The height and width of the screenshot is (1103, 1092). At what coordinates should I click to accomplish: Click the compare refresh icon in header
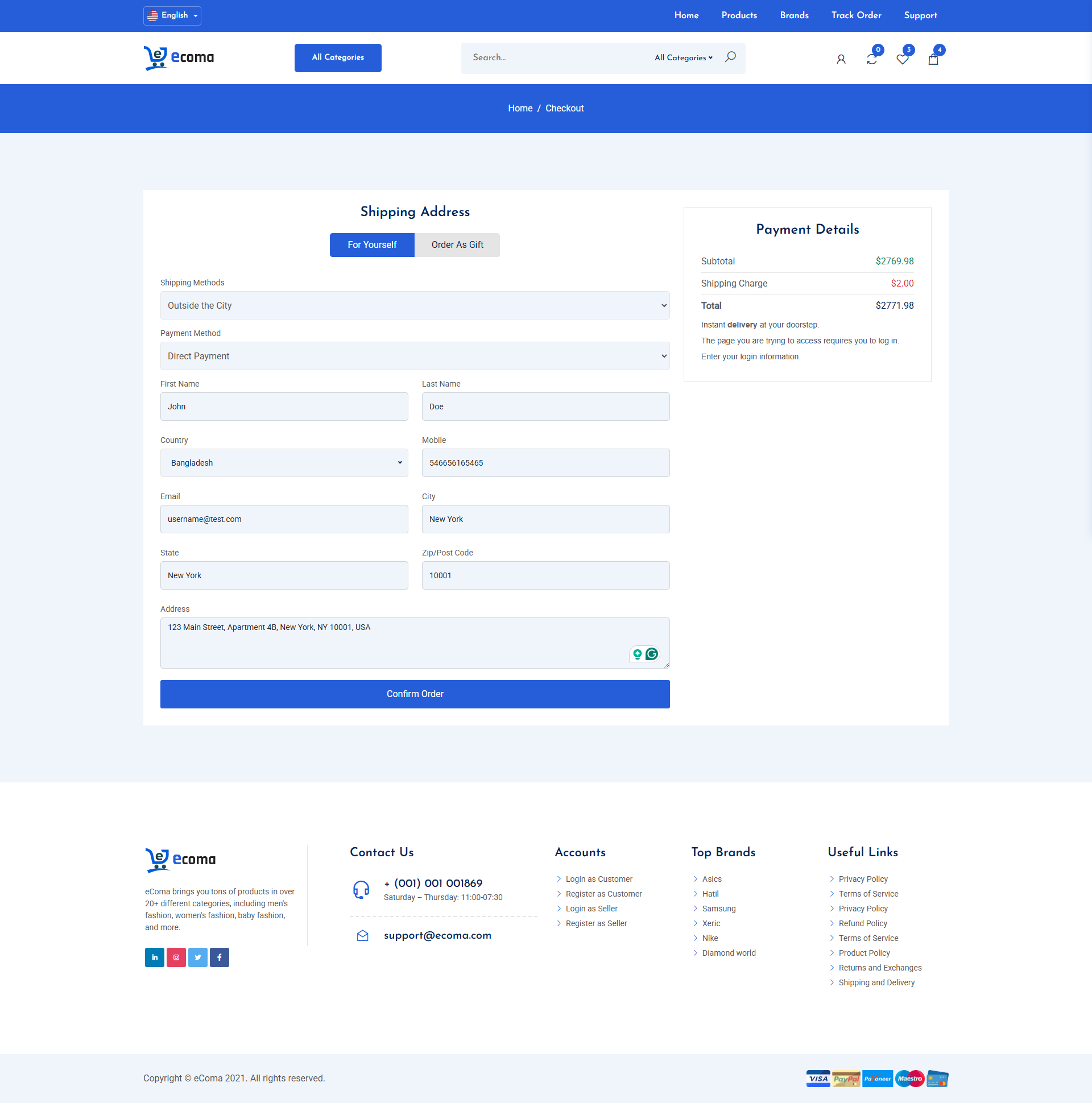(x=871, y=59)
